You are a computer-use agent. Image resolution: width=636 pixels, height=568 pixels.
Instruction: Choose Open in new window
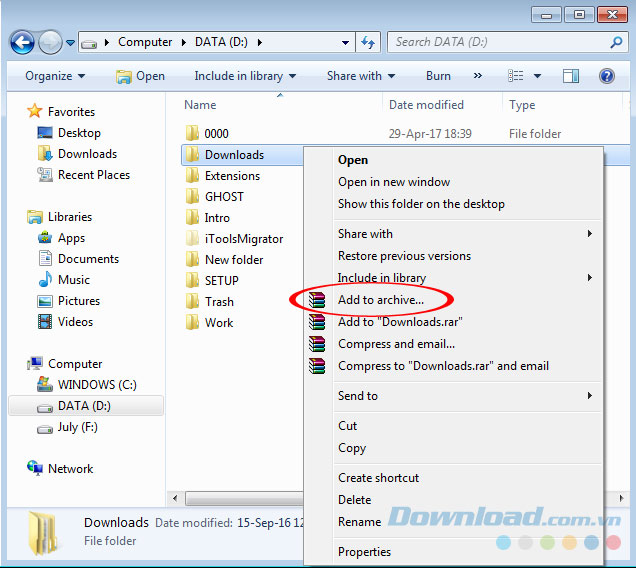click(453, 182)
